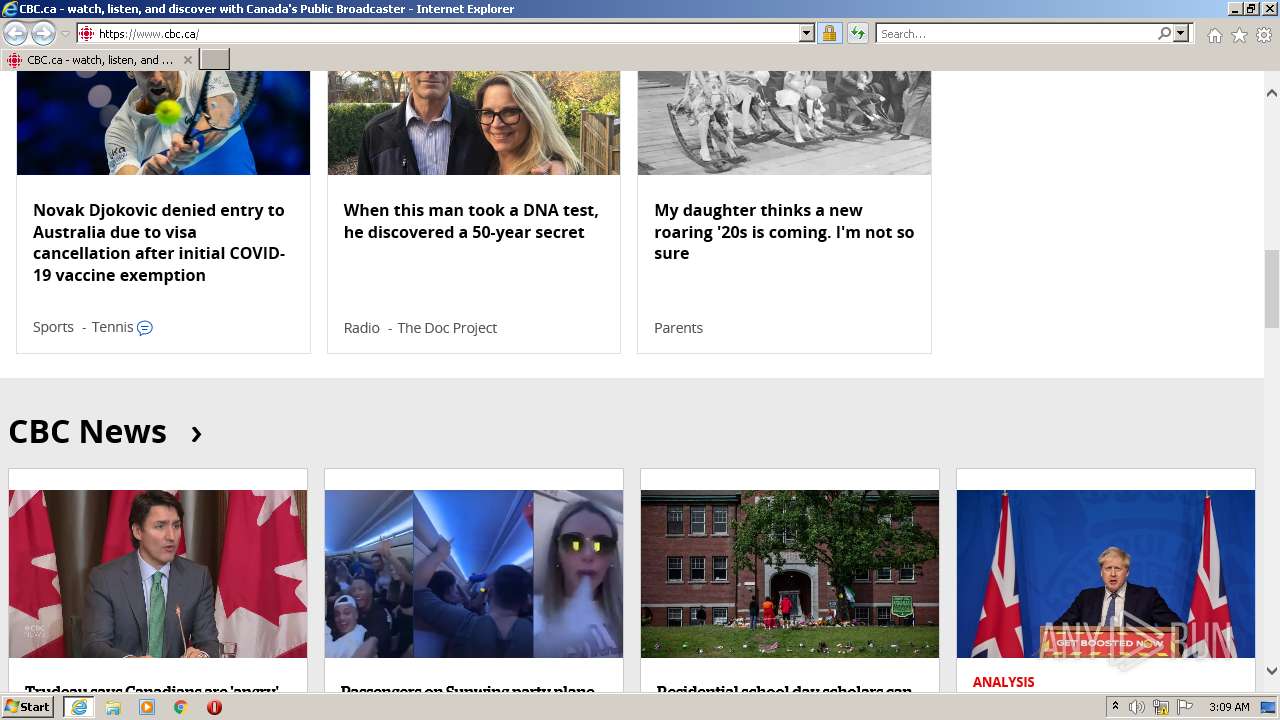The width and height of the screenshot is (1280, 720).
Task: Restore down the Internet Explorer window
Action: point(1250,8)
